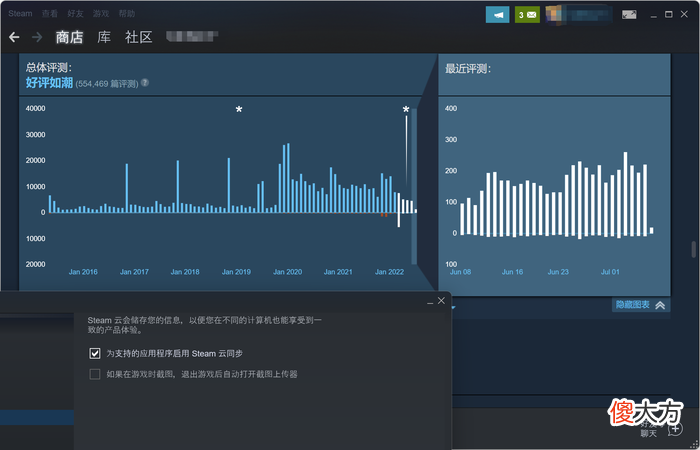This screenshot has width=700, height=450.
Task: Minimize the settings dialog window
Action: [x=430, y=302]
